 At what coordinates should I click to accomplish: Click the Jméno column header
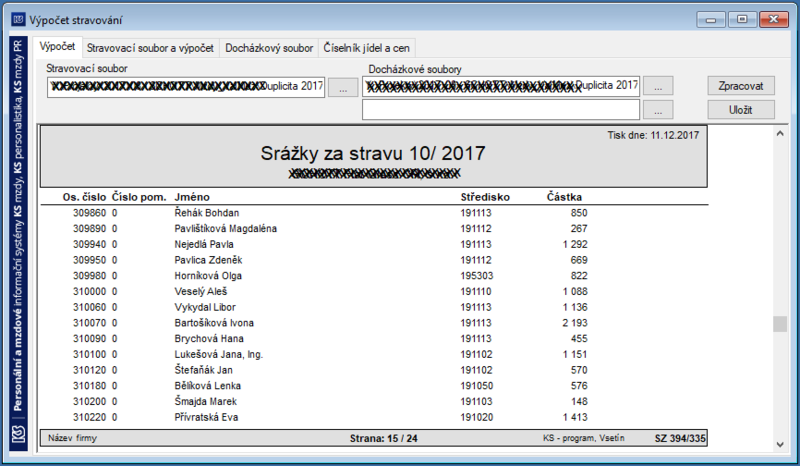(x=192, y=197)
